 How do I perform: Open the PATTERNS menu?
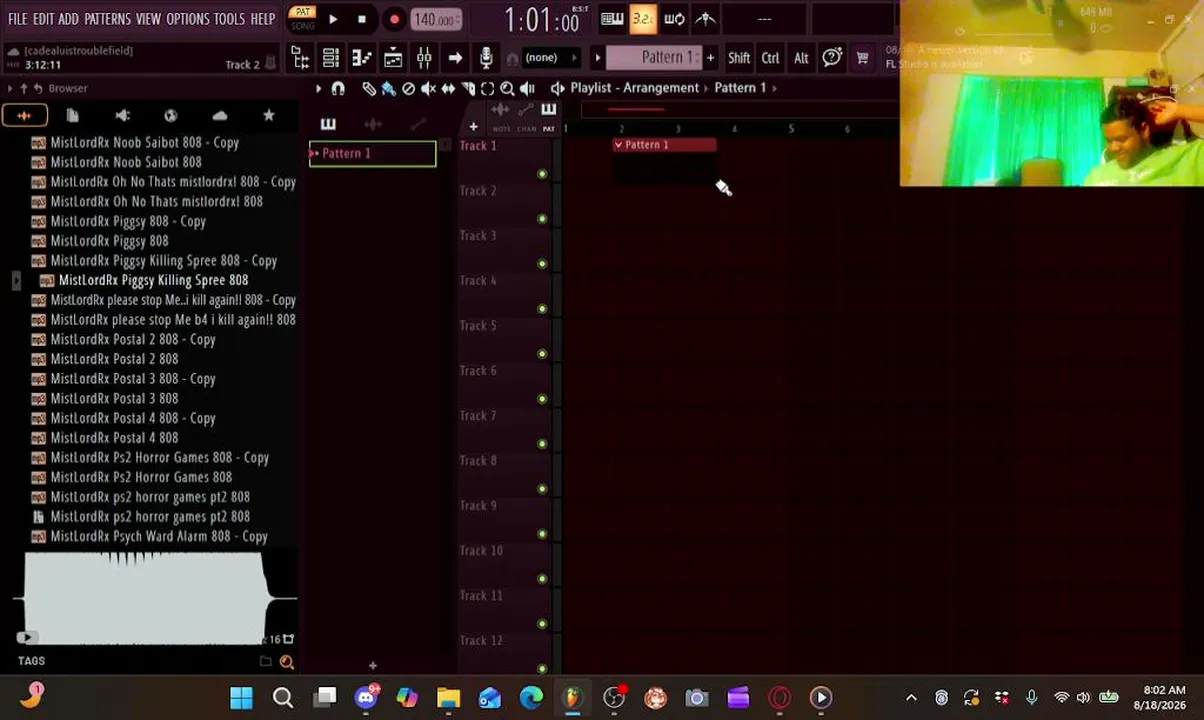point(107,19)
